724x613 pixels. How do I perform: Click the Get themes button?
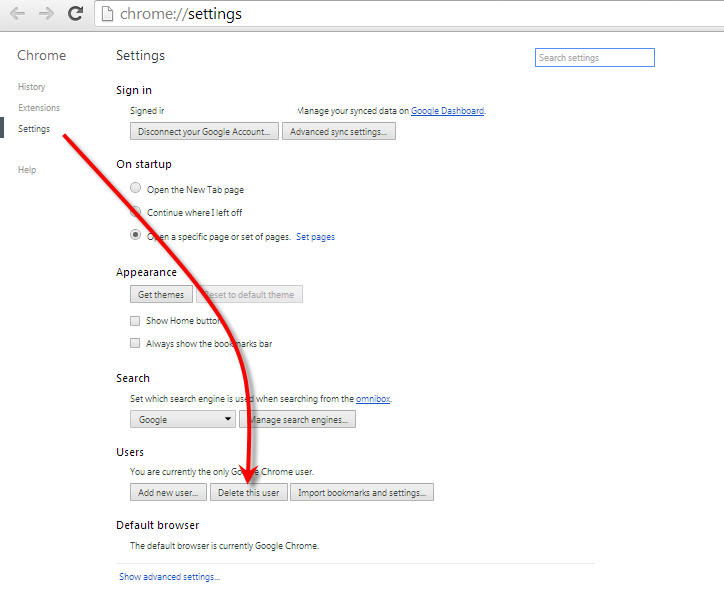pos(161,294)
